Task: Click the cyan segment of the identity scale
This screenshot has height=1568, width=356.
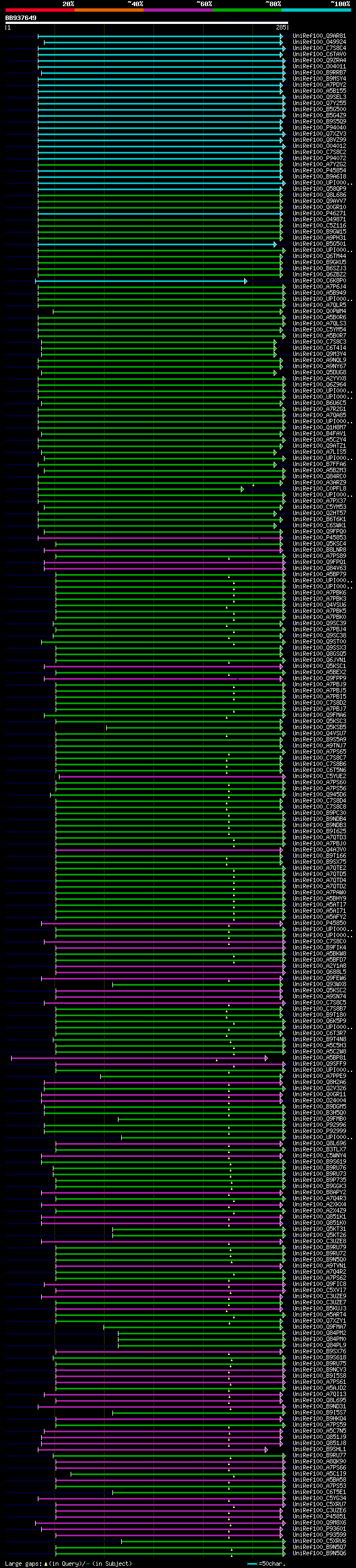Action: tap(316, 10)
